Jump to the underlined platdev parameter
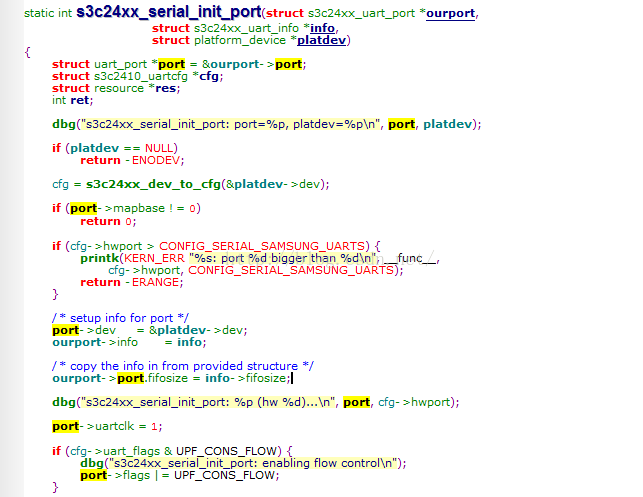Viewport: 643px width, 497px height. [322, 40]
